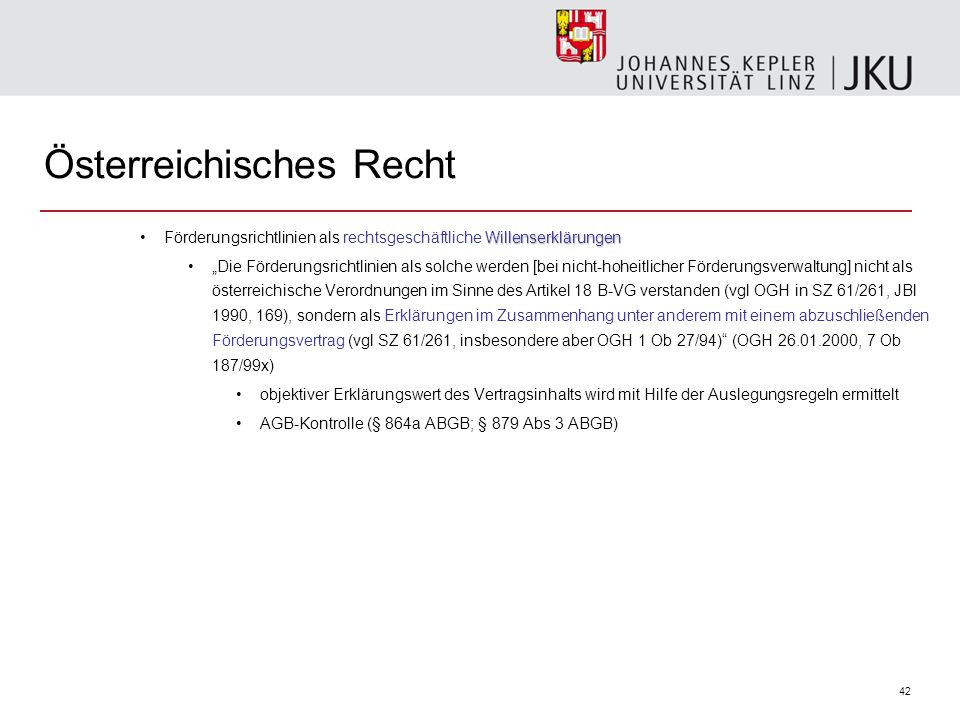Click the blue phrase 'Erklärungen im Zusammenhang unter anderem'

pos(553,315)
